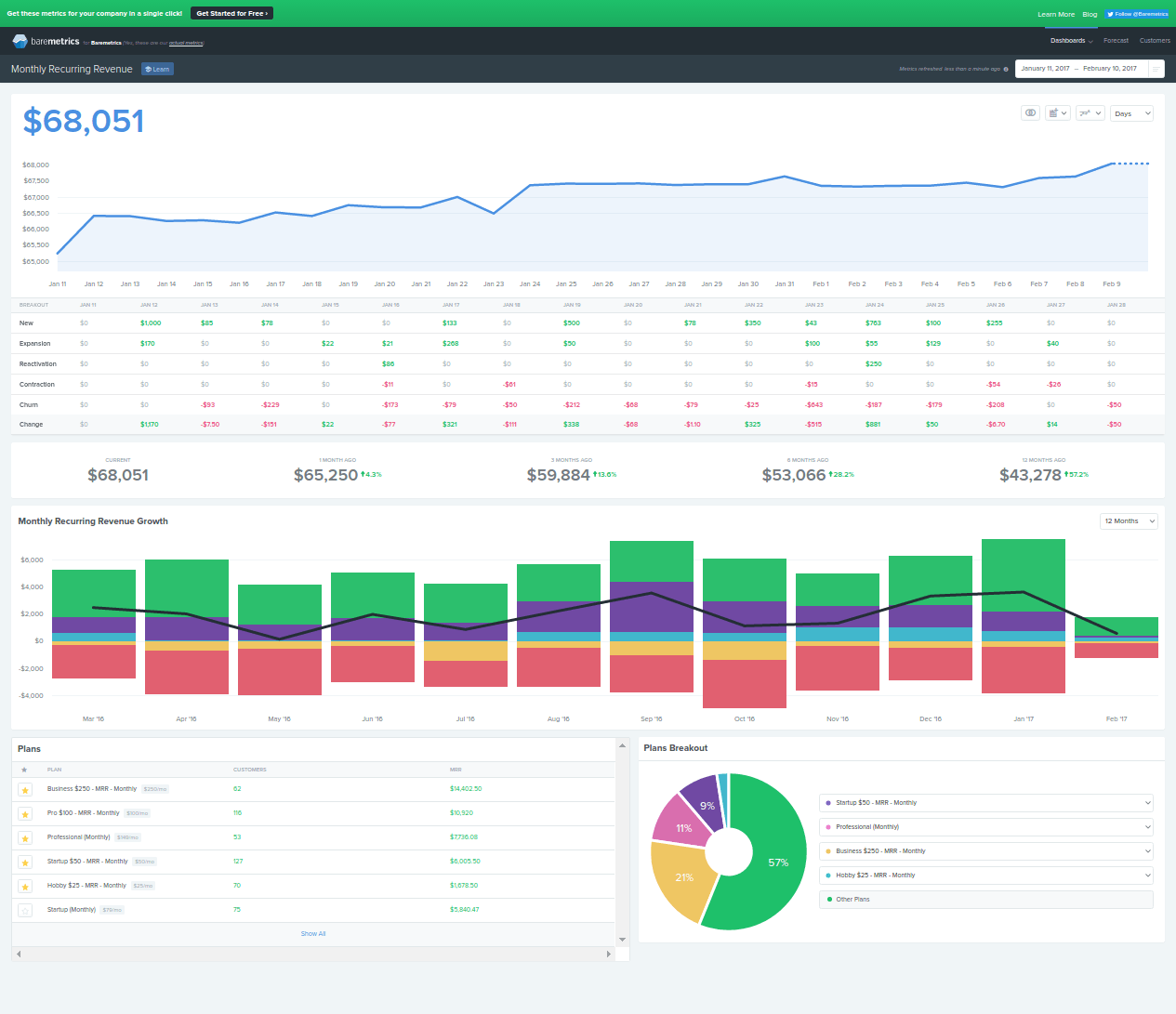
Task: Click the MRR column header in Plans
Action: pos(456,770)
